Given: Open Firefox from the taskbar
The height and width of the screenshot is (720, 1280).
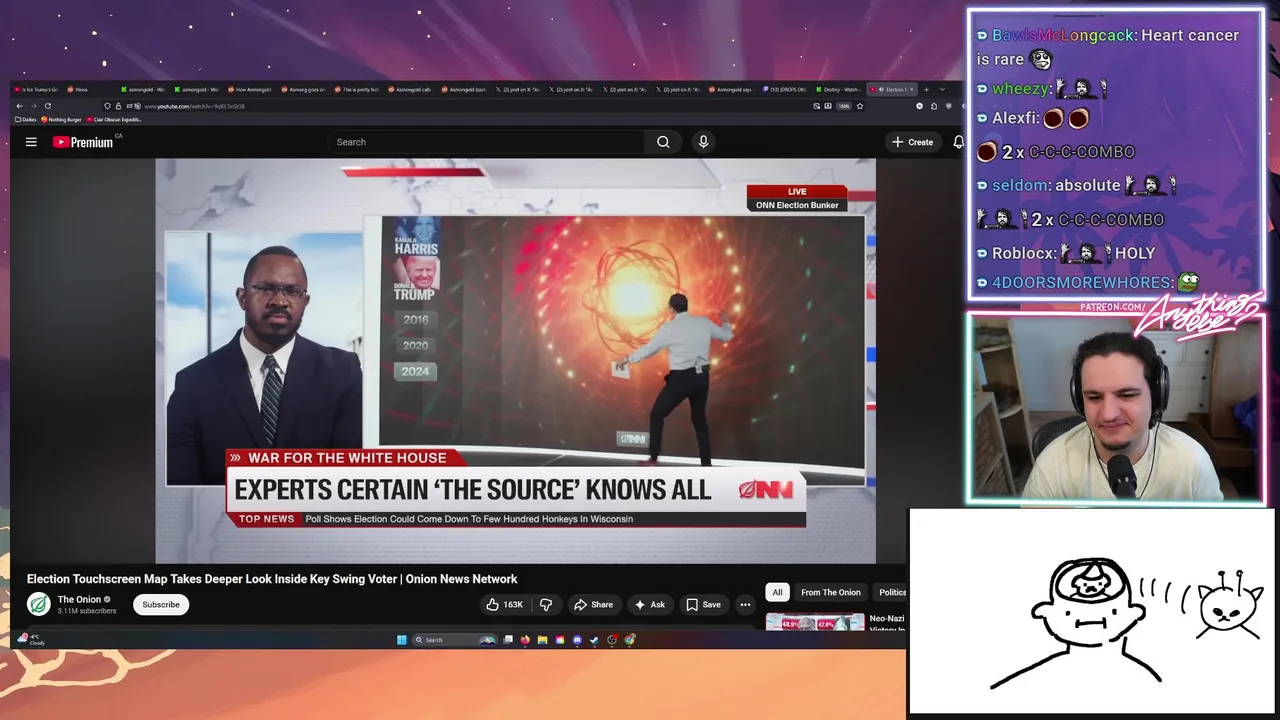Looking at the screenshot, I should tap(525, 640).
